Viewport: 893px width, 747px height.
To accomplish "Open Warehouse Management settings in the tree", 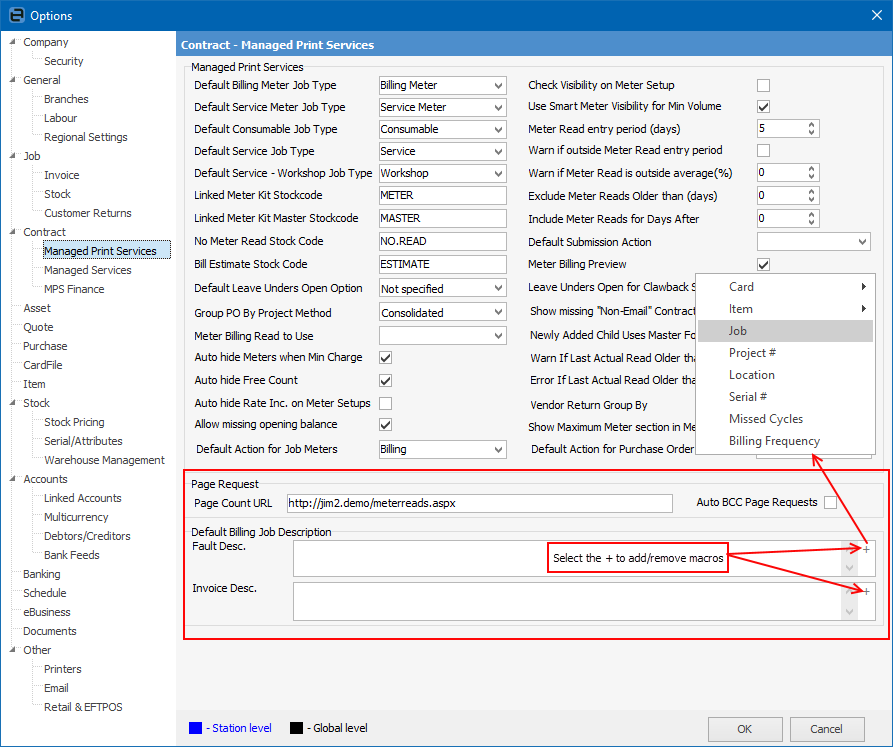I will 104,460.
